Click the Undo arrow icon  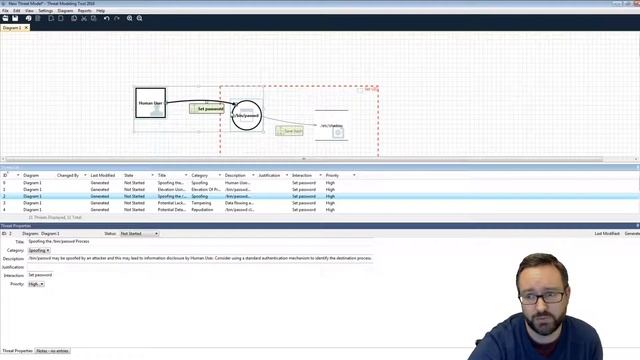[107, 18]
